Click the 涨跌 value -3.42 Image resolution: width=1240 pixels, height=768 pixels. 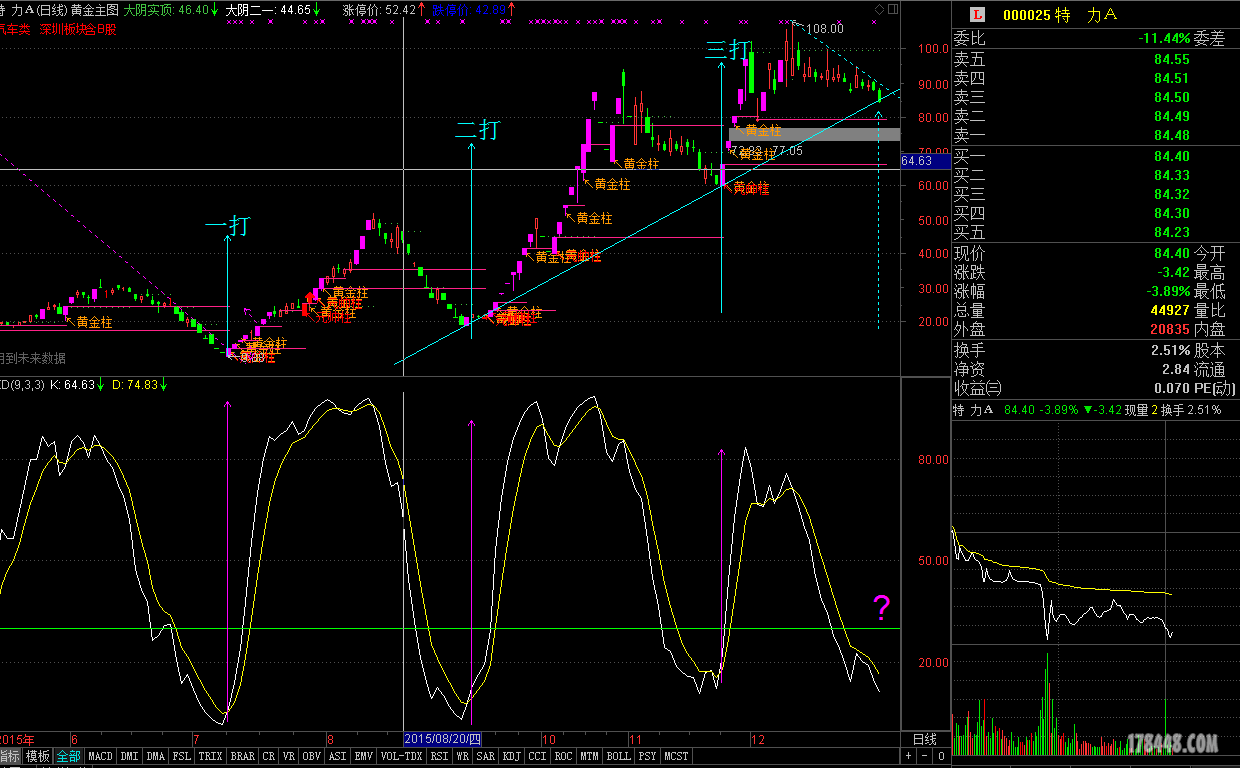(x=1172, y=272)
